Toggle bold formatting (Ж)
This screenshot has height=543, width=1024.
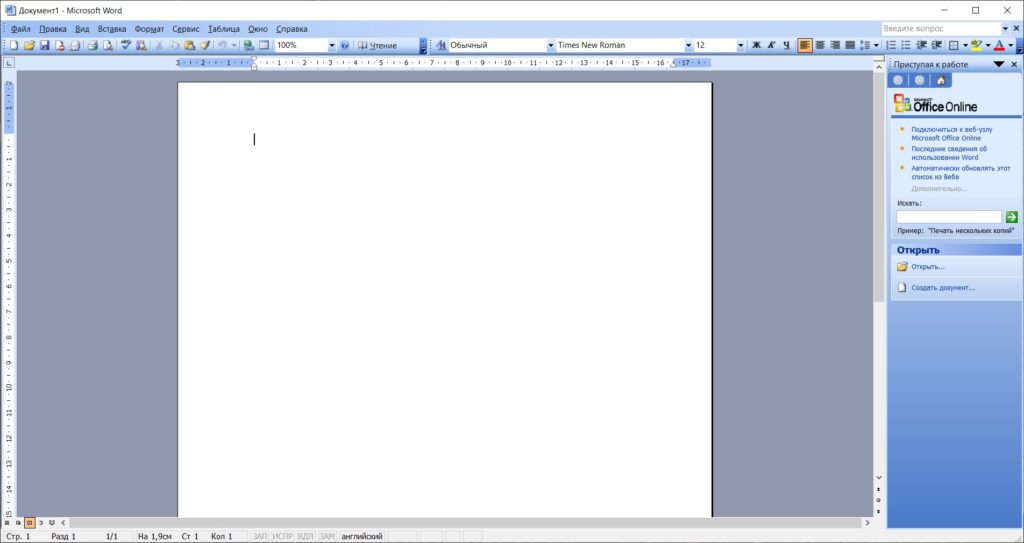(756, 45)
